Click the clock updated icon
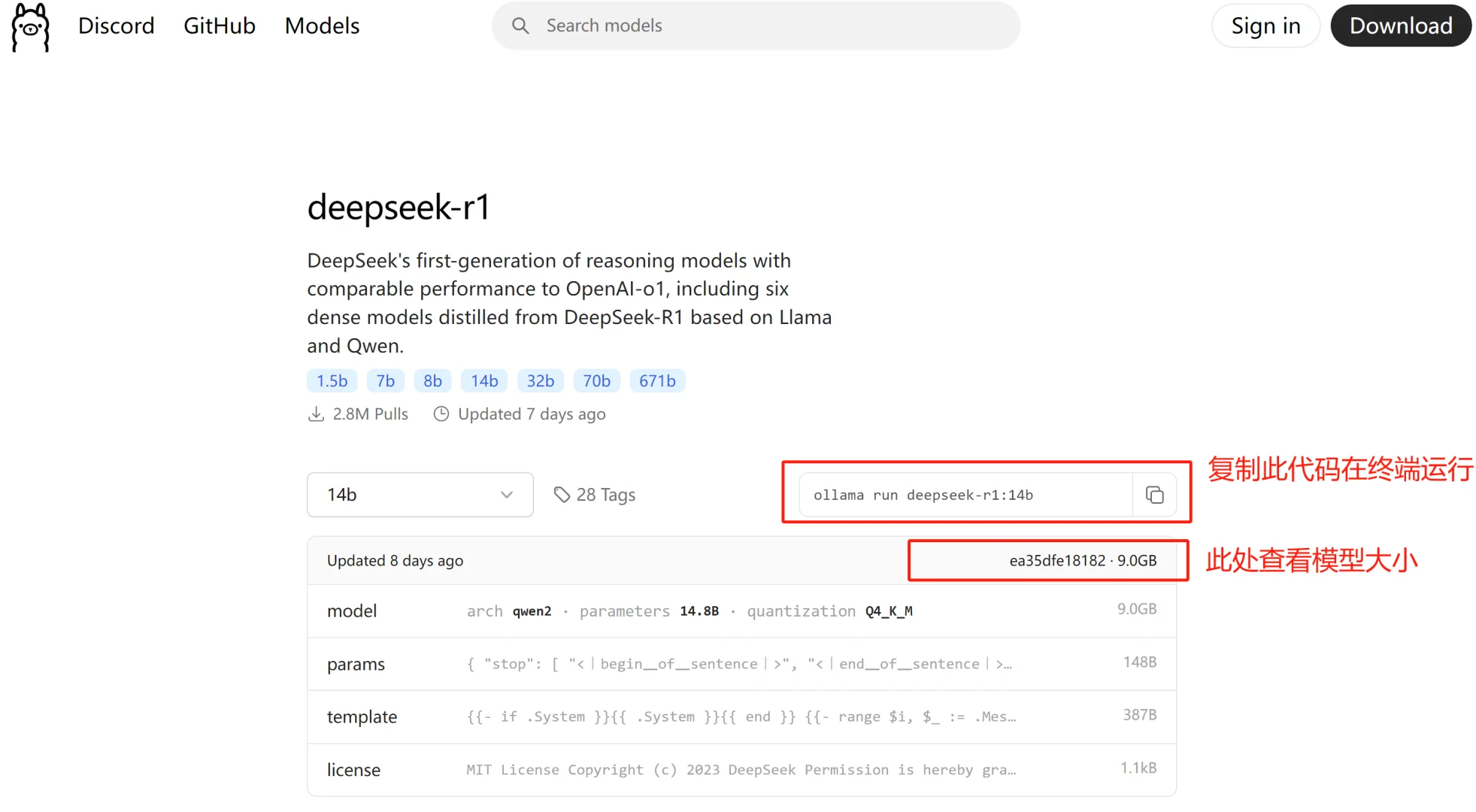The width and height of the screenshot is (1476, 812). (441, 414)
